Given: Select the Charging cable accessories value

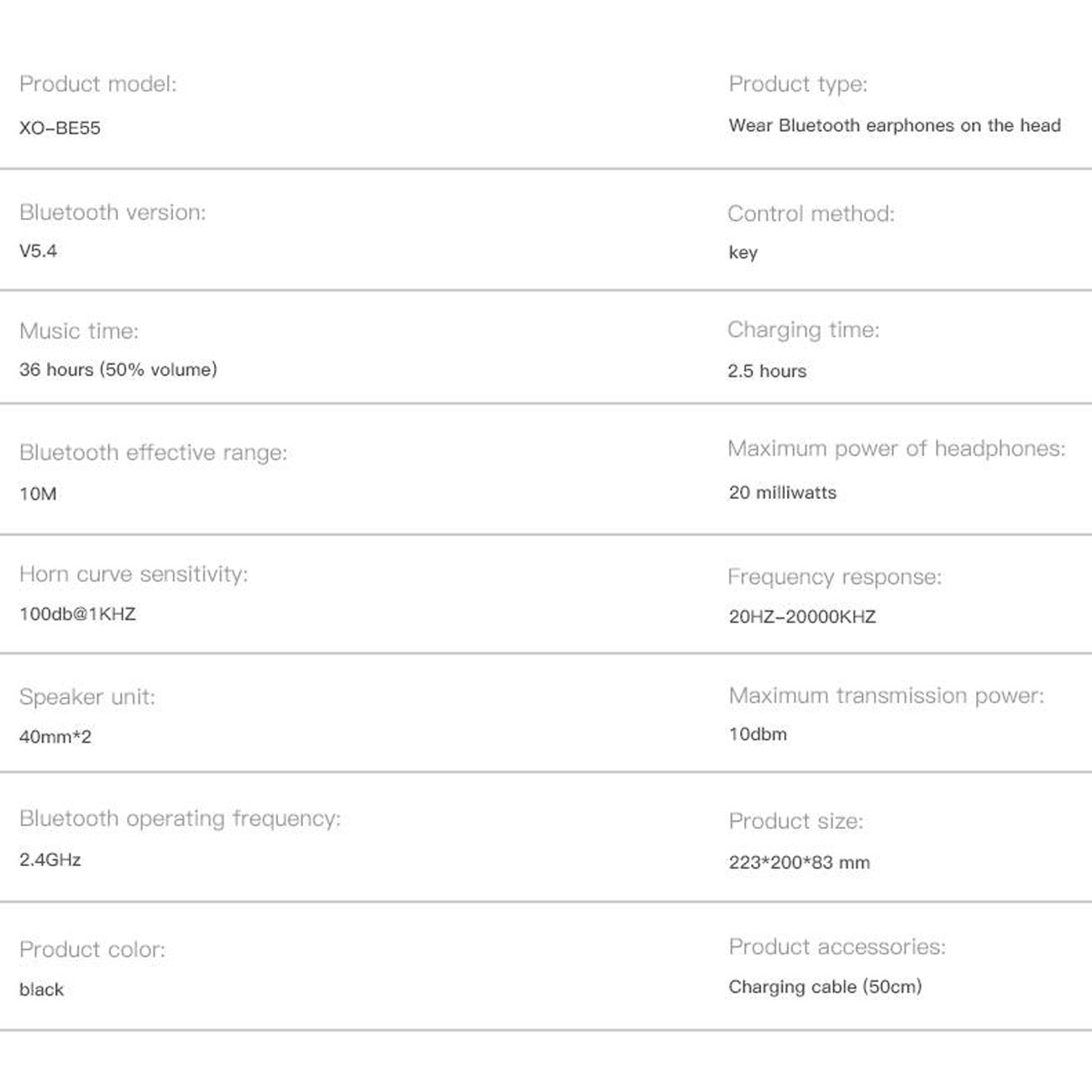Looking at the screenshot, I should pos(825,987).
